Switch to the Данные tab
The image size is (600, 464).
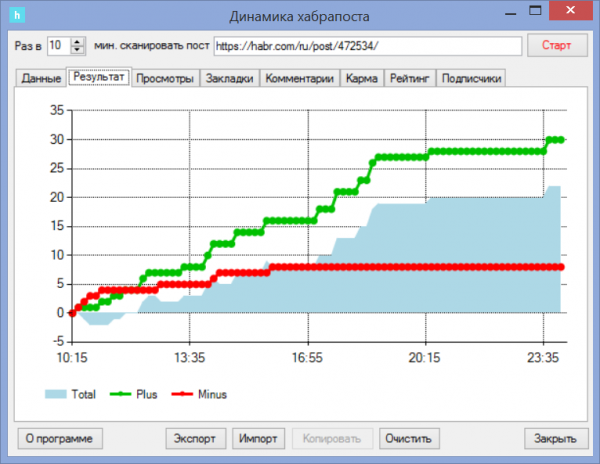tap(41, 78)
